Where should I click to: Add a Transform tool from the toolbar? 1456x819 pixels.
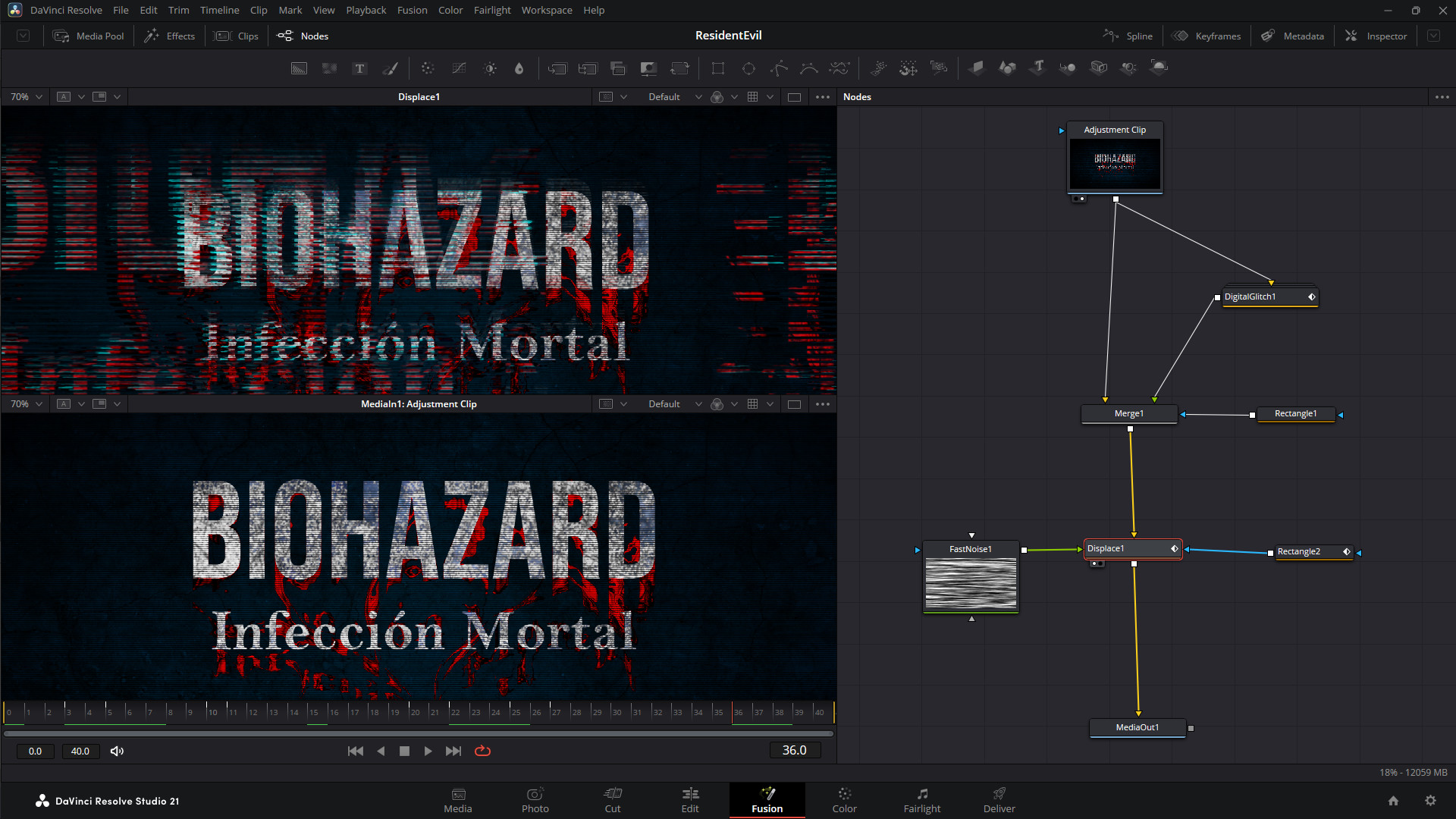[x=679, y=68]
